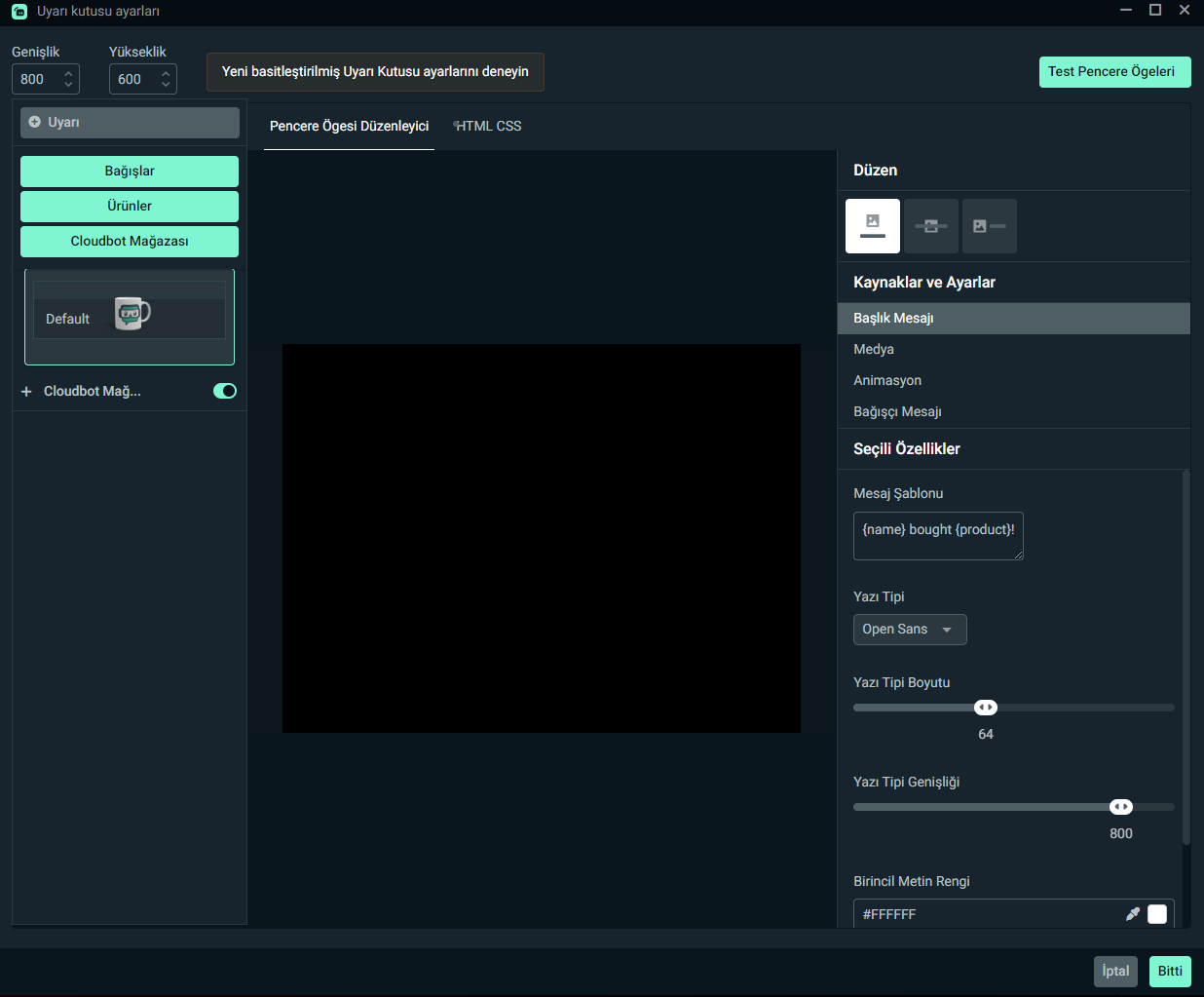Minimize the Uyarı kutusu ayarları window
This screenshot has width=1204, height=997.
tap(1126, 11)
